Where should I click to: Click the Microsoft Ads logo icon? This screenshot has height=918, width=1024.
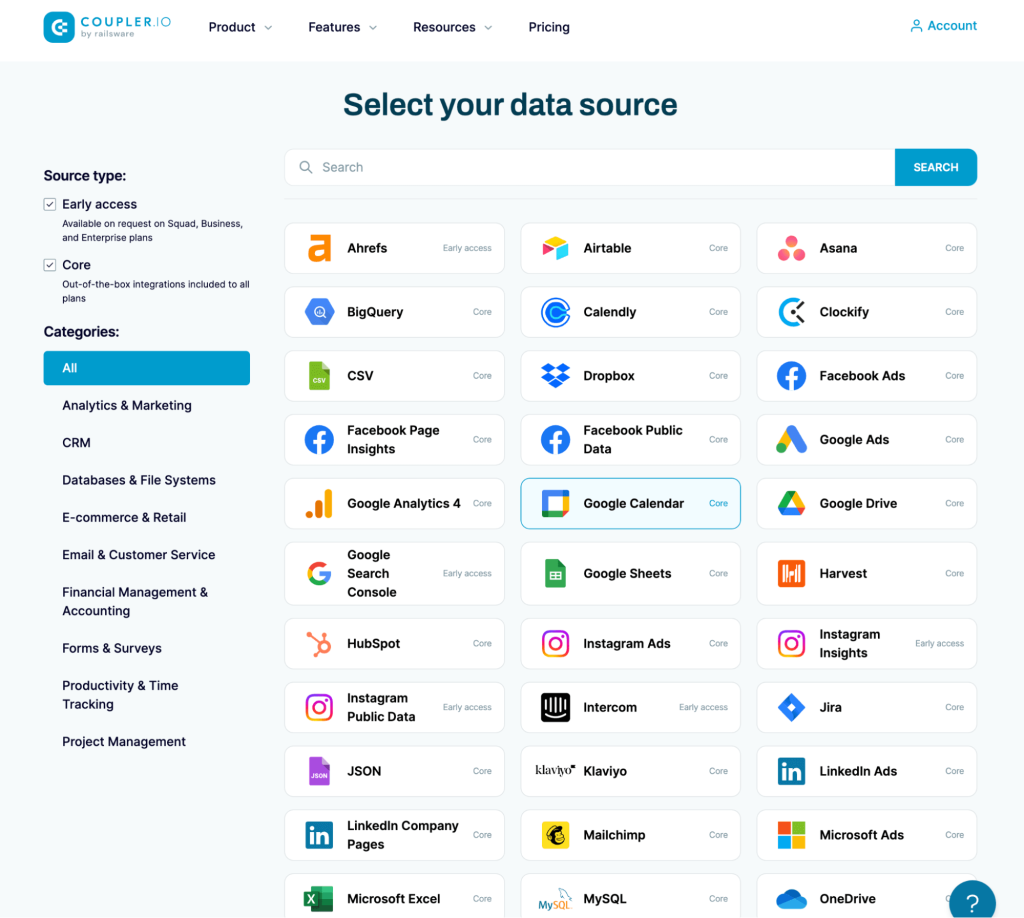point(792,835)
